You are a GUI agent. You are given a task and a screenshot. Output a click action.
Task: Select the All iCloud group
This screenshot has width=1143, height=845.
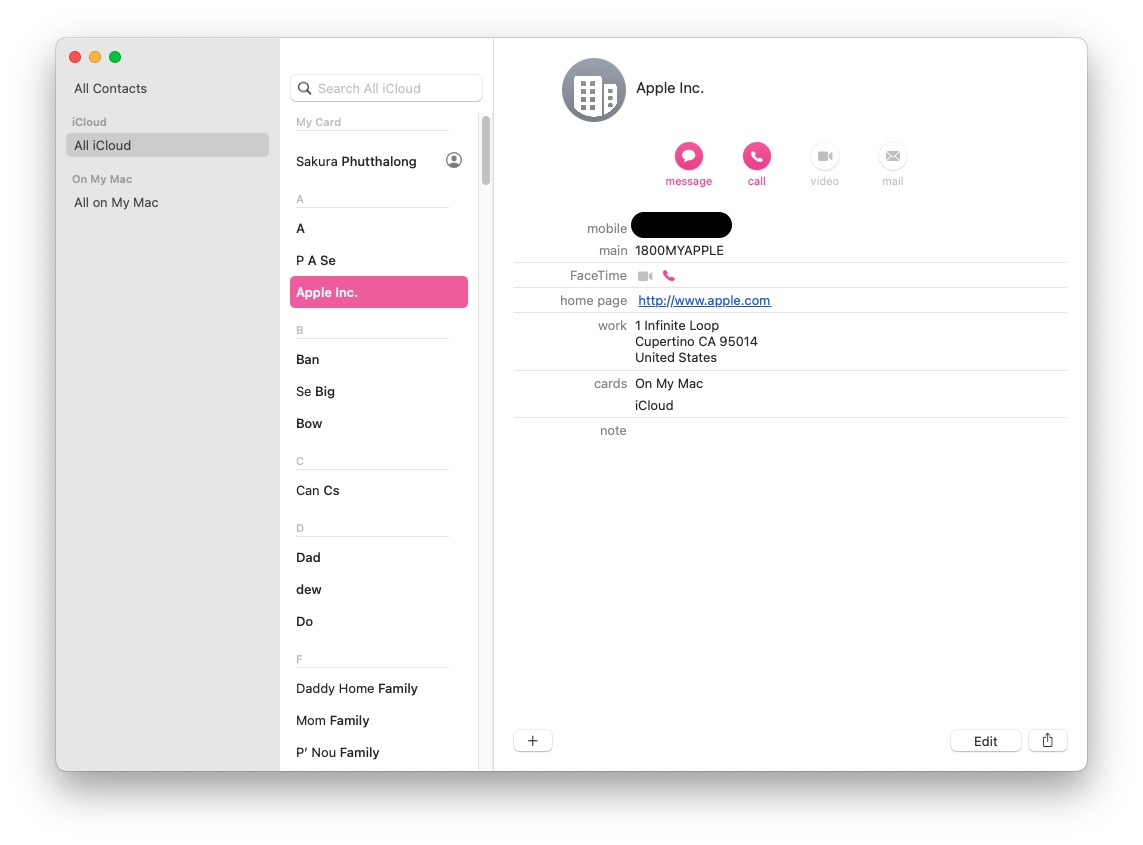(x=167, y=145)
